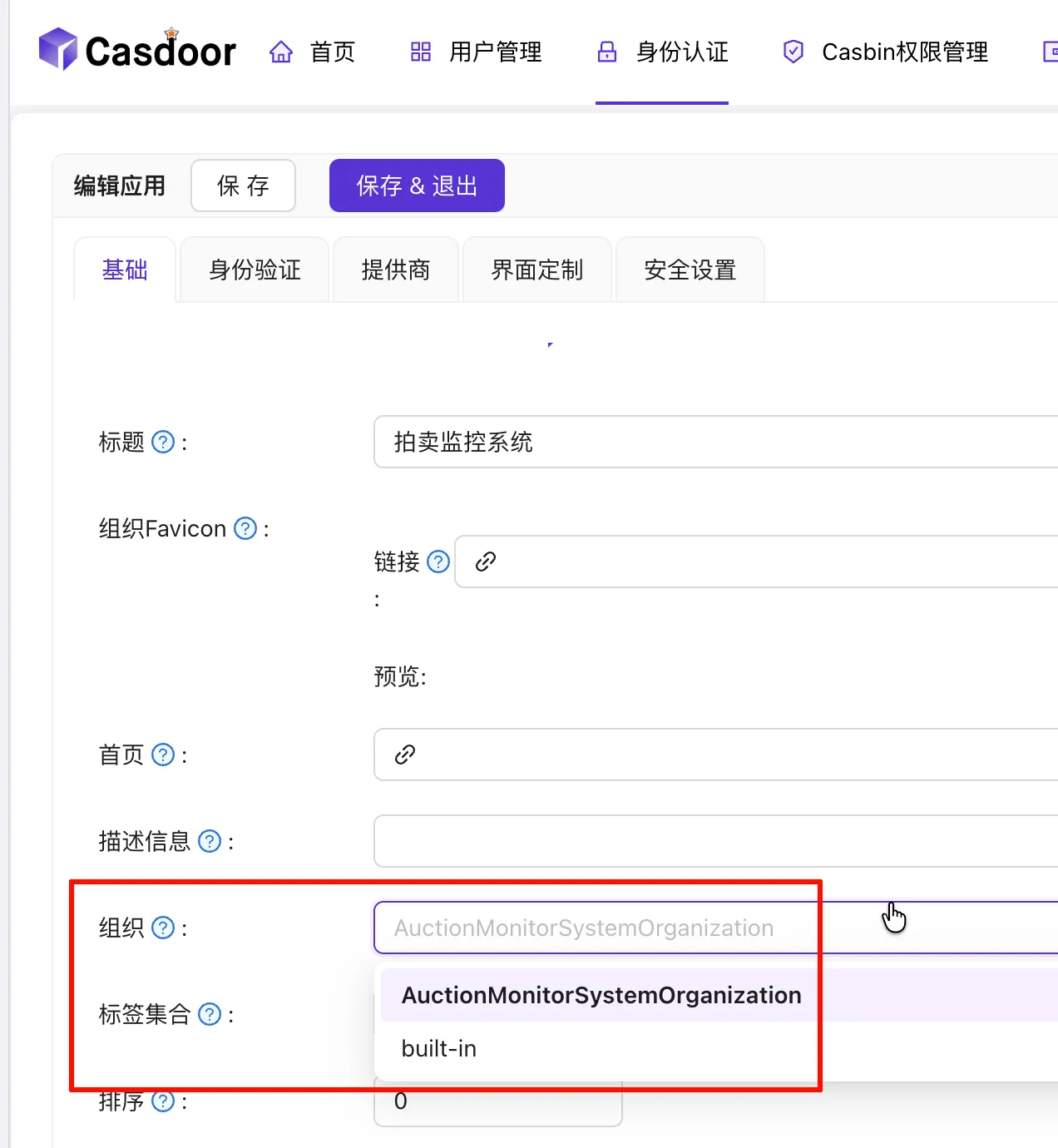The width and height of the screenshot is (1058, 1148).
Task: Open the 安全设置 tab
Action: click(690, 270)
